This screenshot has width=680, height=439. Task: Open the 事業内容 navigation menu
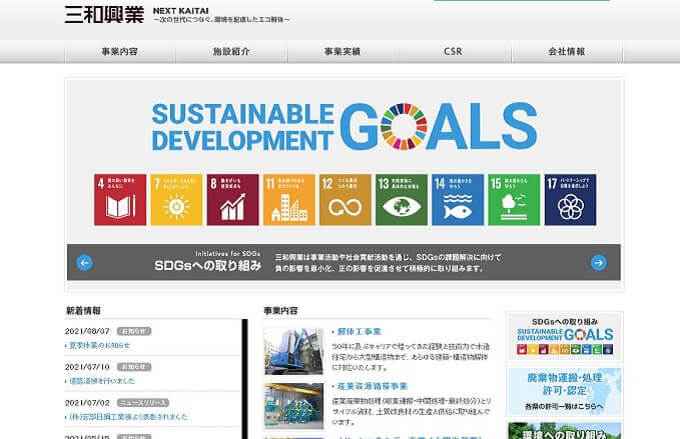120,52
